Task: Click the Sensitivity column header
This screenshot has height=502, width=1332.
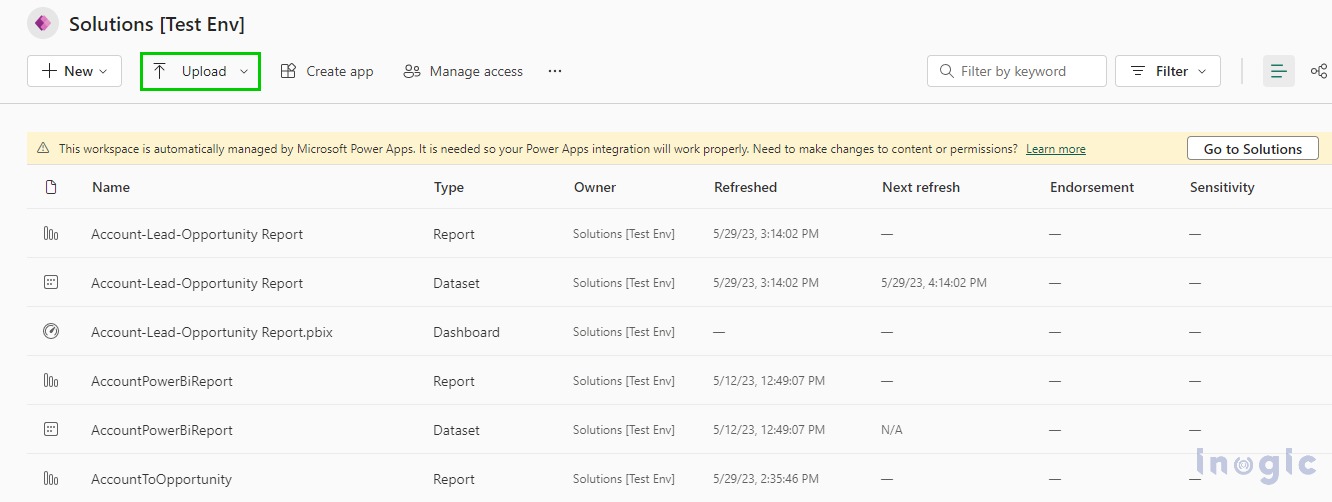Action: [1222, 187]
